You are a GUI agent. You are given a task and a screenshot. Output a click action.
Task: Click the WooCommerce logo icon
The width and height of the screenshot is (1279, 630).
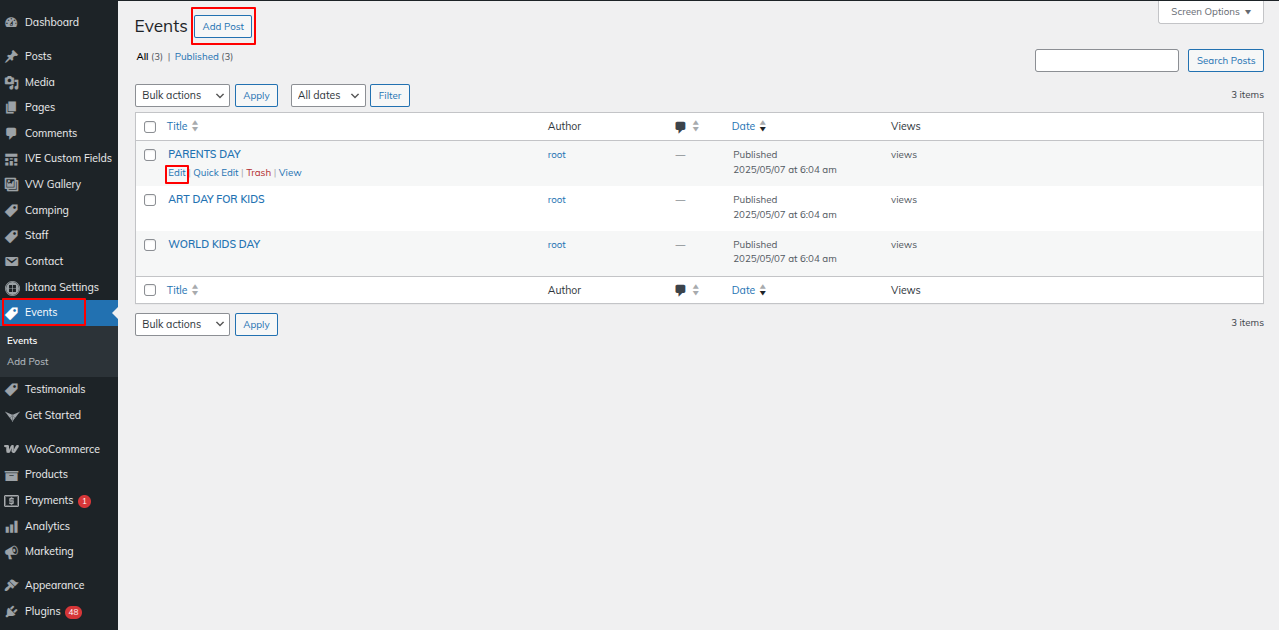12,449
